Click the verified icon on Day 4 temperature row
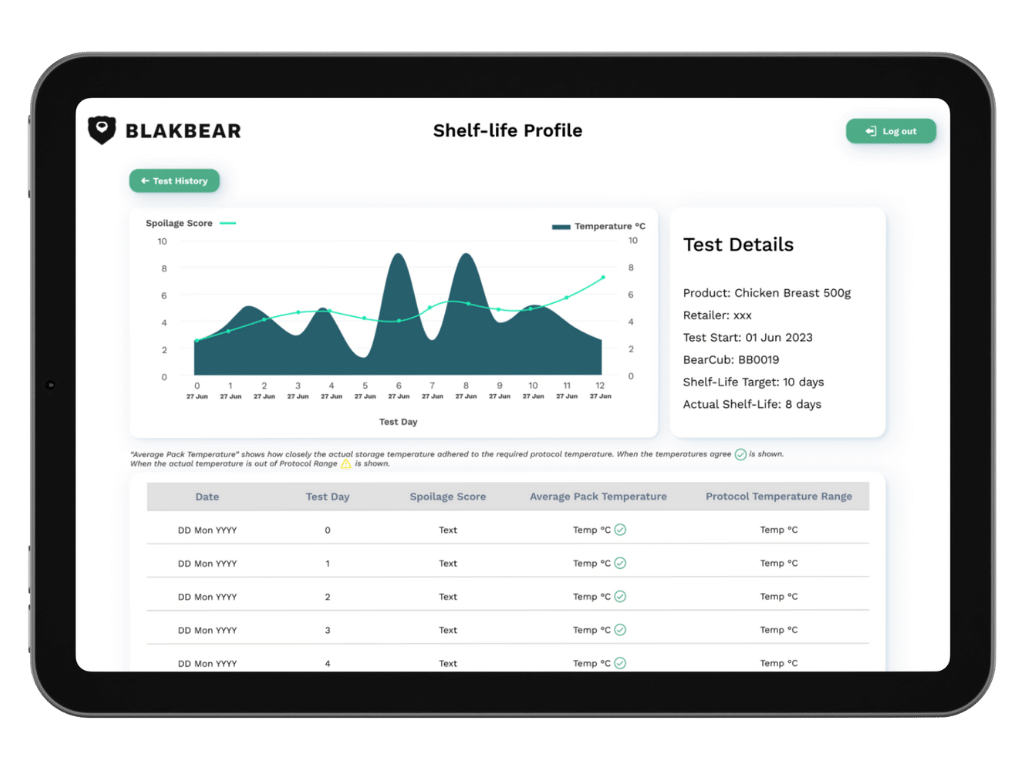The height and width of the screenshot is (768, 1024). click(x=622, y=663)
